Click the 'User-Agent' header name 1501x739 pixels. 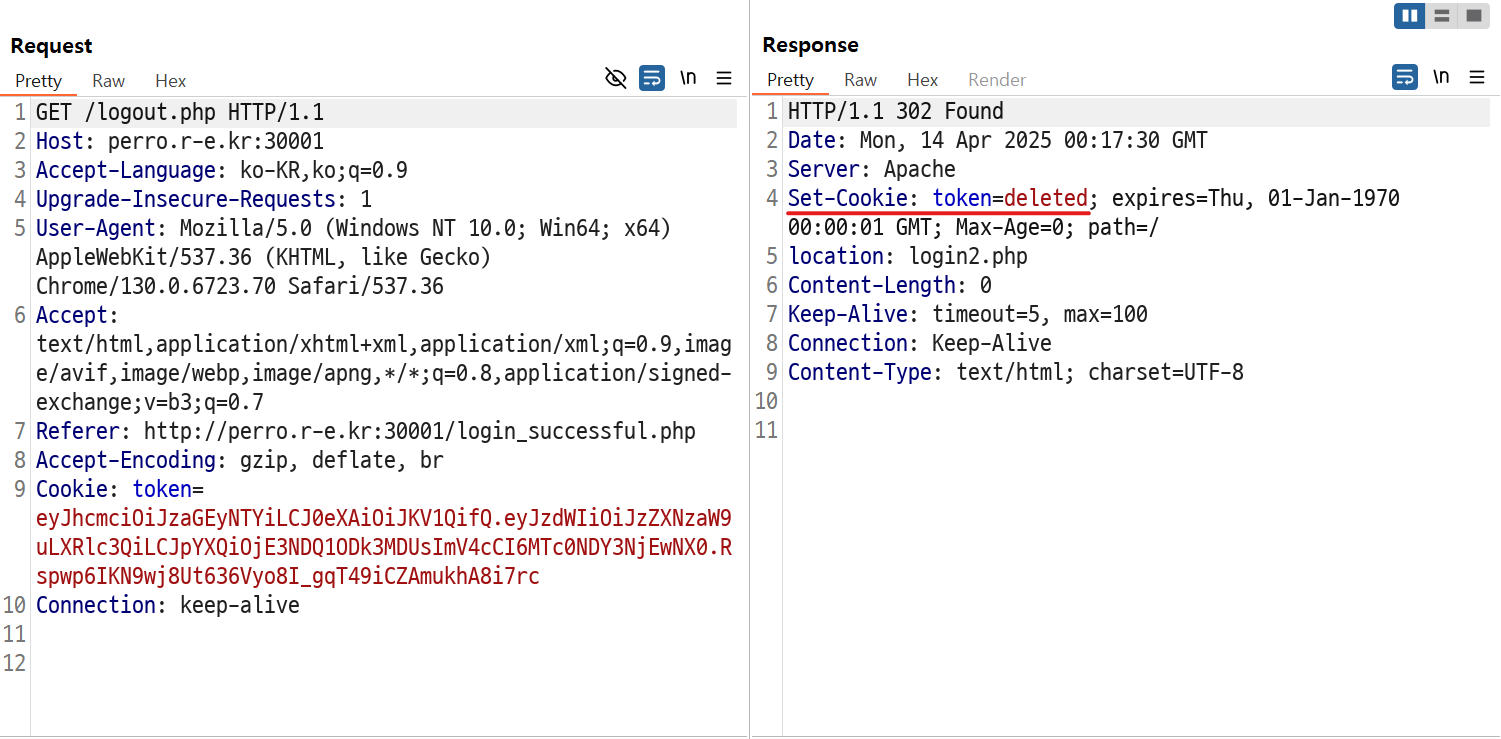(96, 229)
